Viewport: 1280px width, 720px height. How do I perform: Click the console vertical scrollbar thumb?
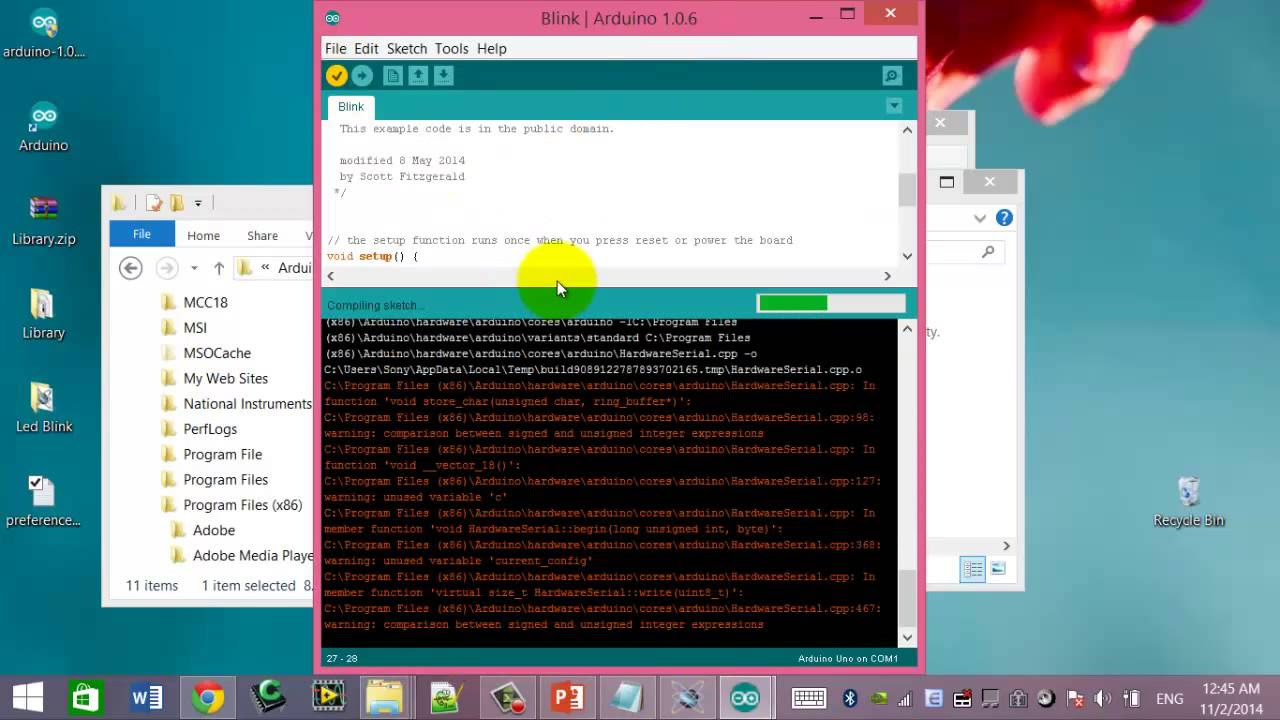(907, 597)
